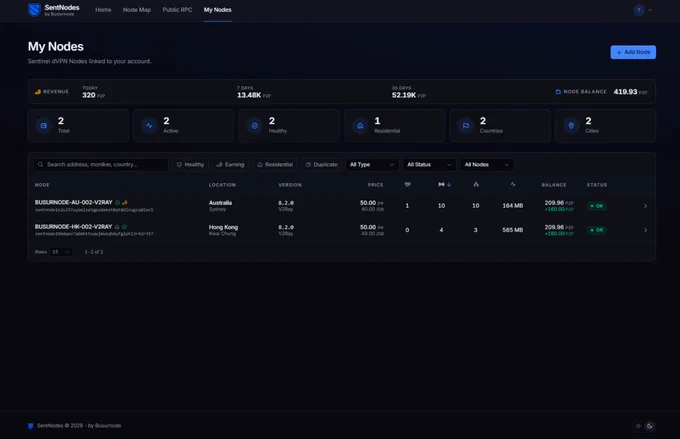Click the network hierarchy column icon
The image size is (680, 439).
(x=476, y=184)
